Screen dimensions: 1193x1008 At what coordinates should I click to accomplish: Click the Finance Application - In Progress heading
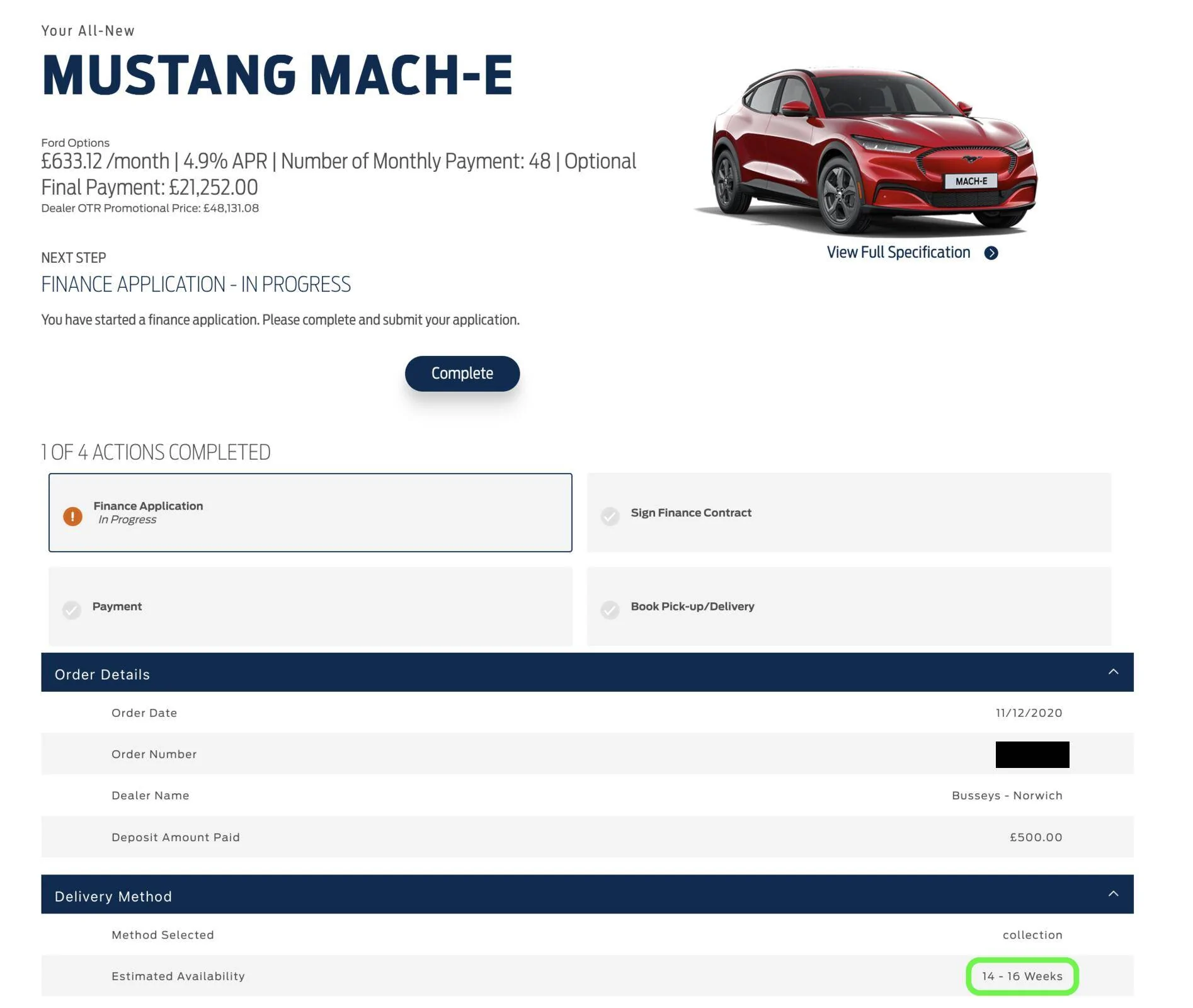point(196,284)
